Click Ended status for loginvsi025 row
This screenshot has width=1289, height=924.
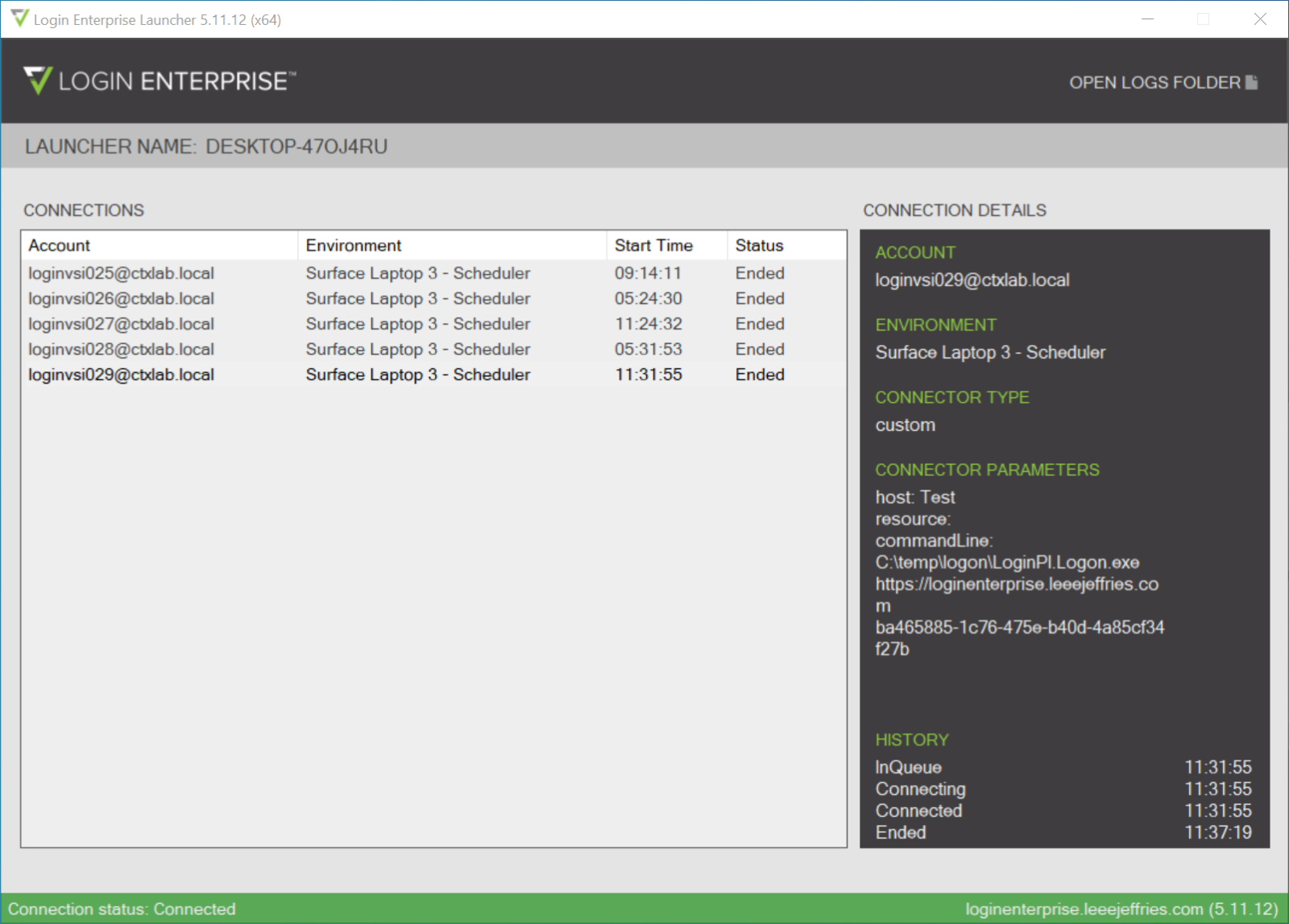760,273
